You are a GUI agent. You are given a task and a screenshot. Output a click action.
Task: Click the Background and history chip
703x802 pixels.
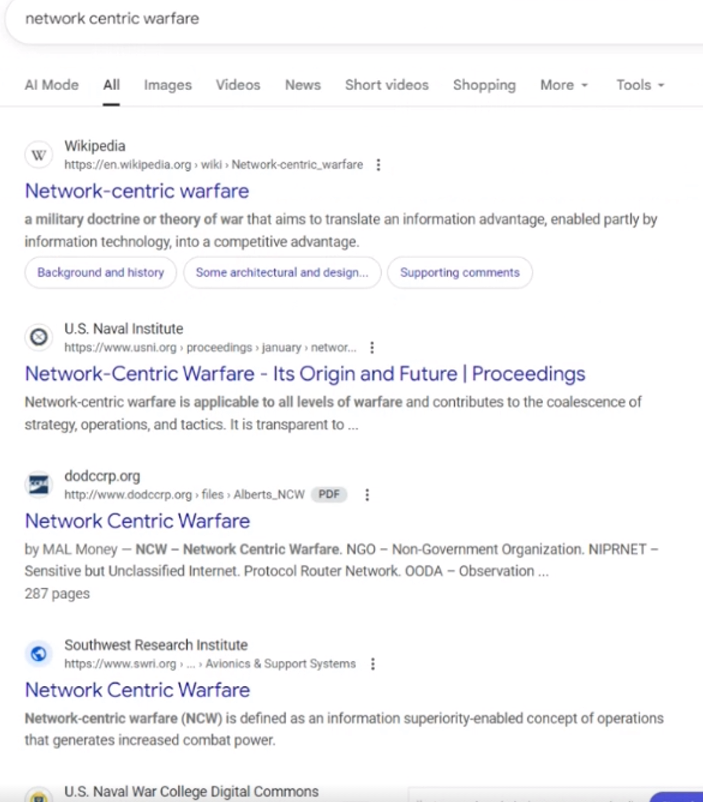pos(101,272)
